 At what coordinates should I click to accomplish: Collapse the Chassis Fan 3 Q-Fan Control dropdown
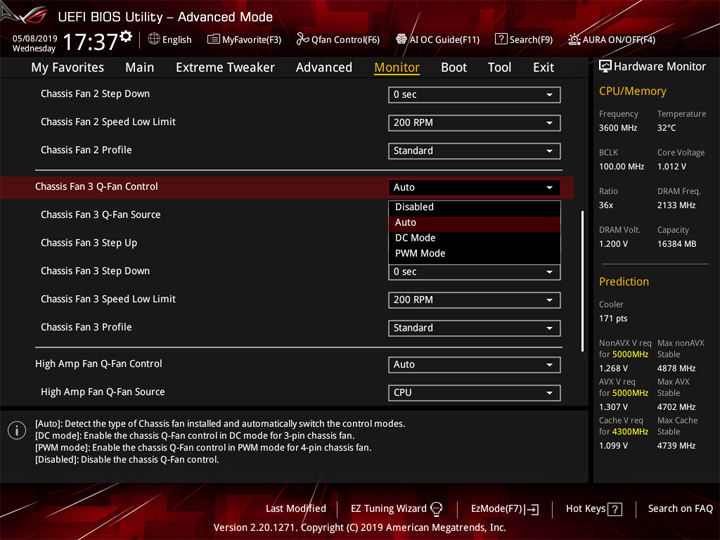click(x=474, y=187)
